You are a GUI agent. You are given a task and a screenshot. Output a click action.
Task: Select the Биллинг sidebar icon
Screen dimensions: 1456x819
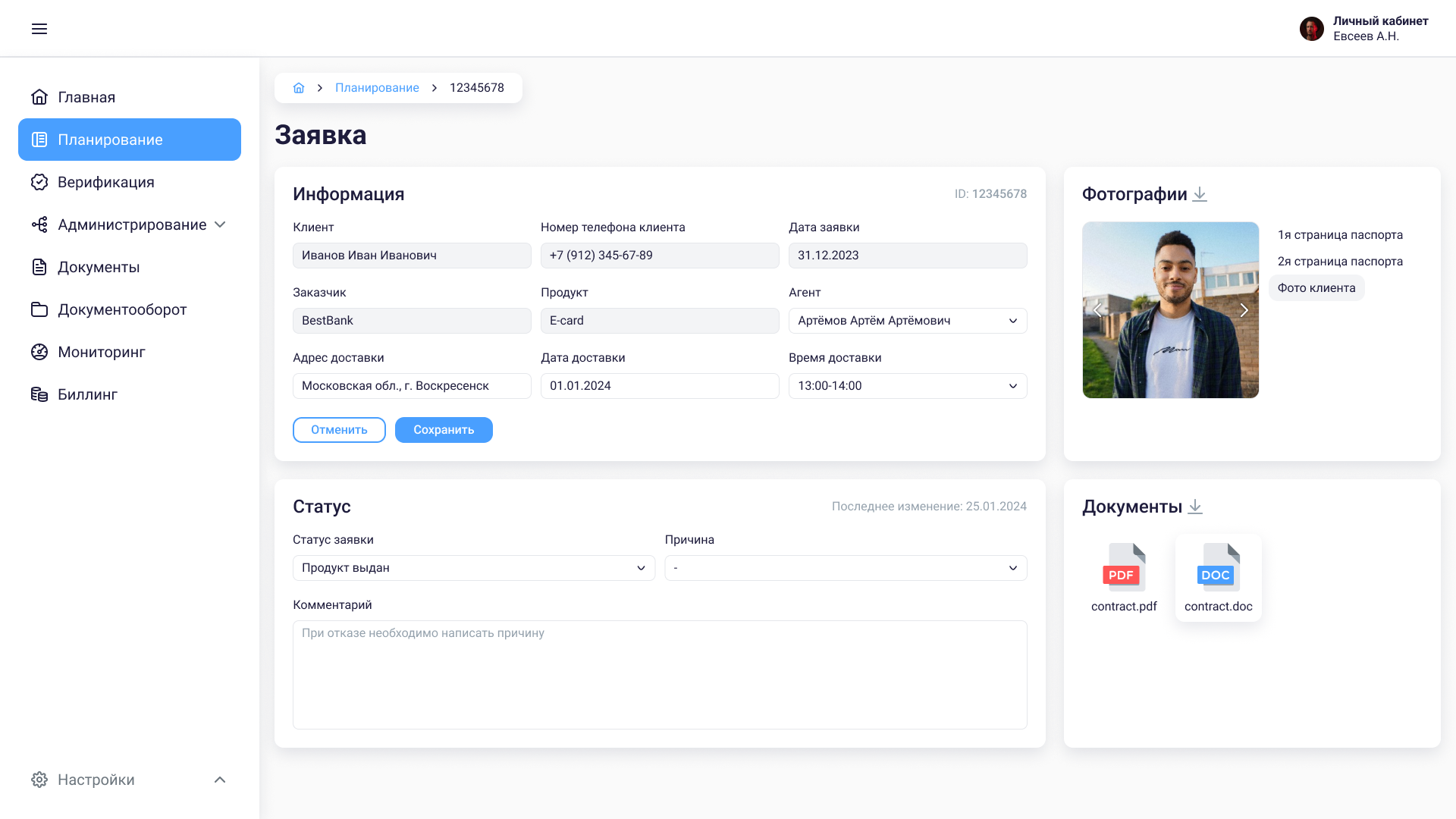coord(39,394)
